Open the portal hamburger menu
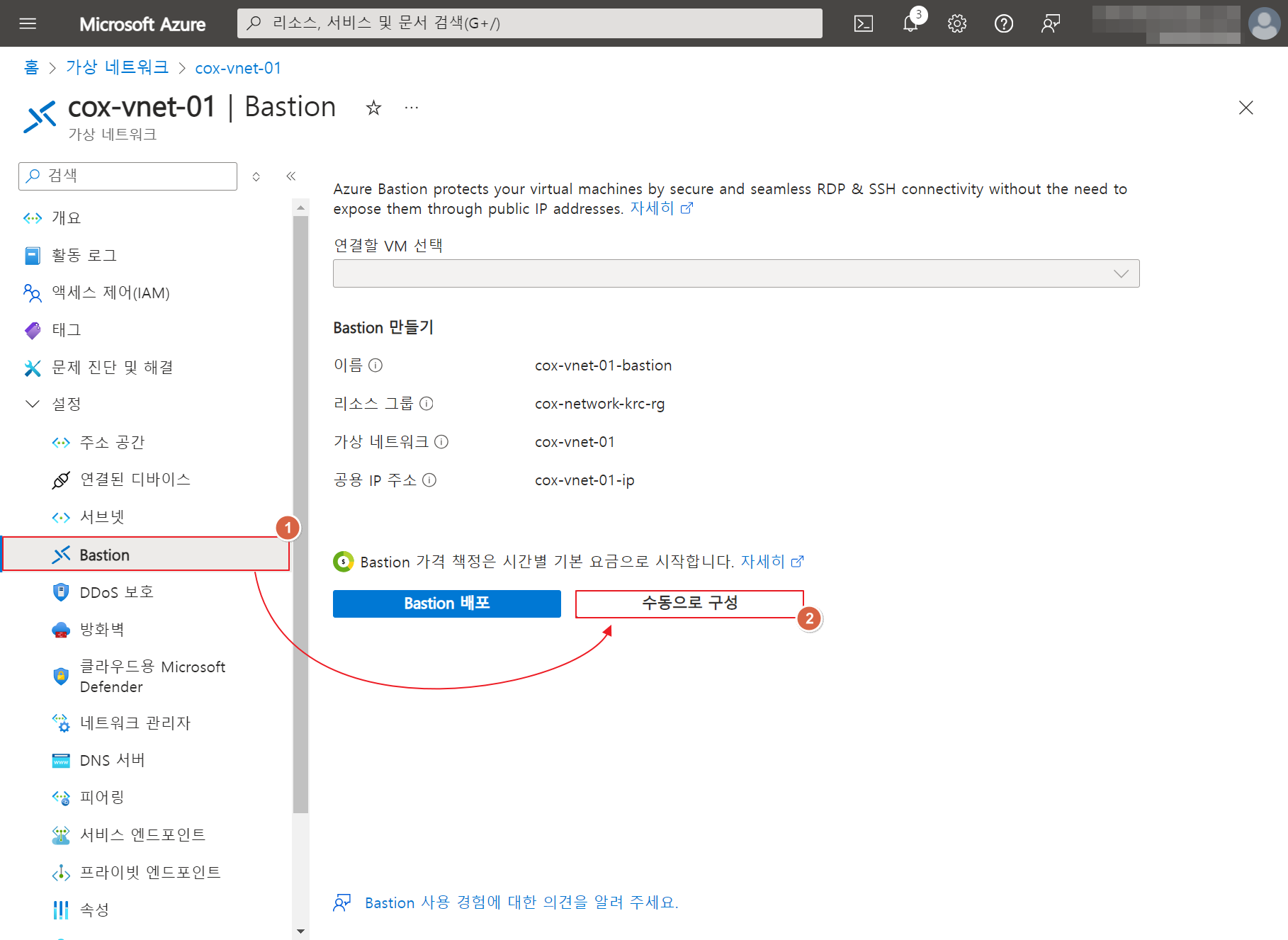This screenshot has width=1288, height=940. [28, 23]
